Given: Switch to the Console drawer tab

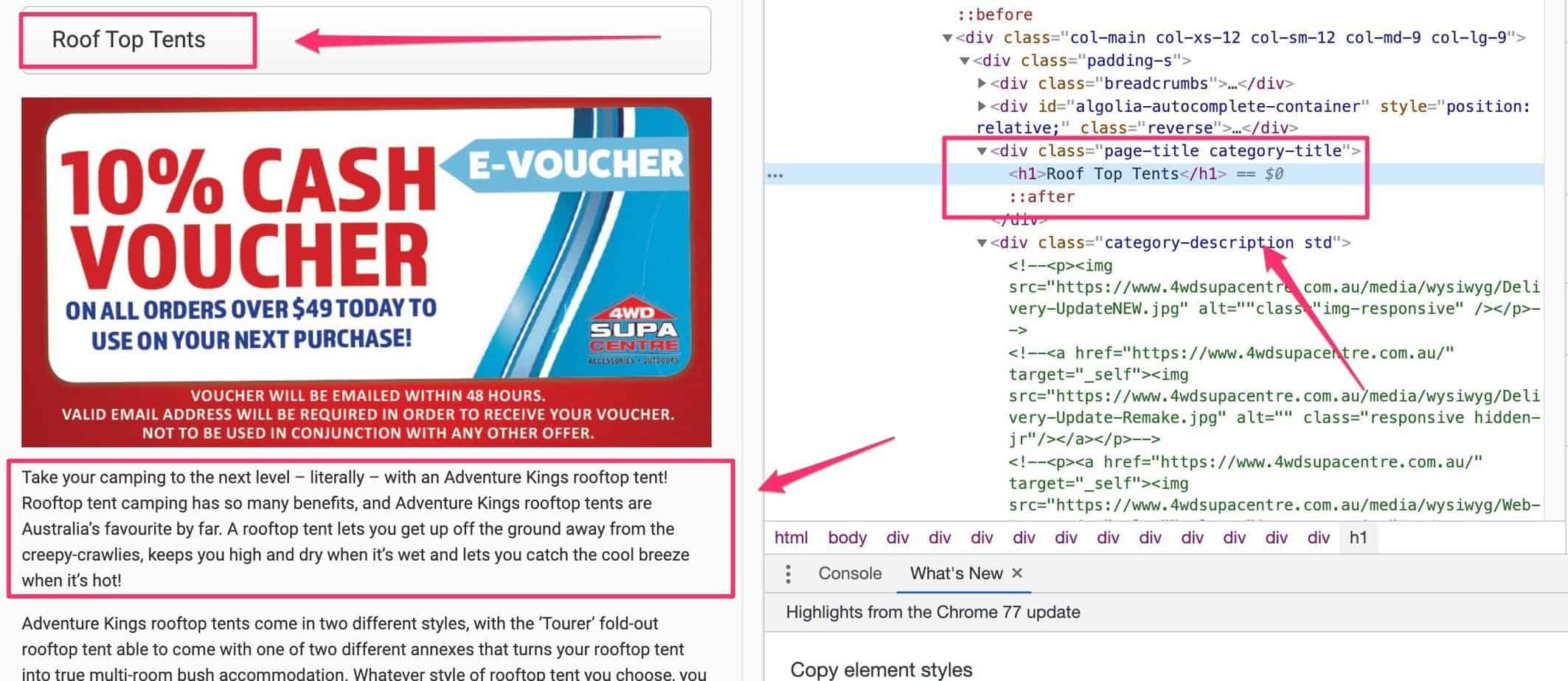Looking at the screenshot, I should click(850, 573).
